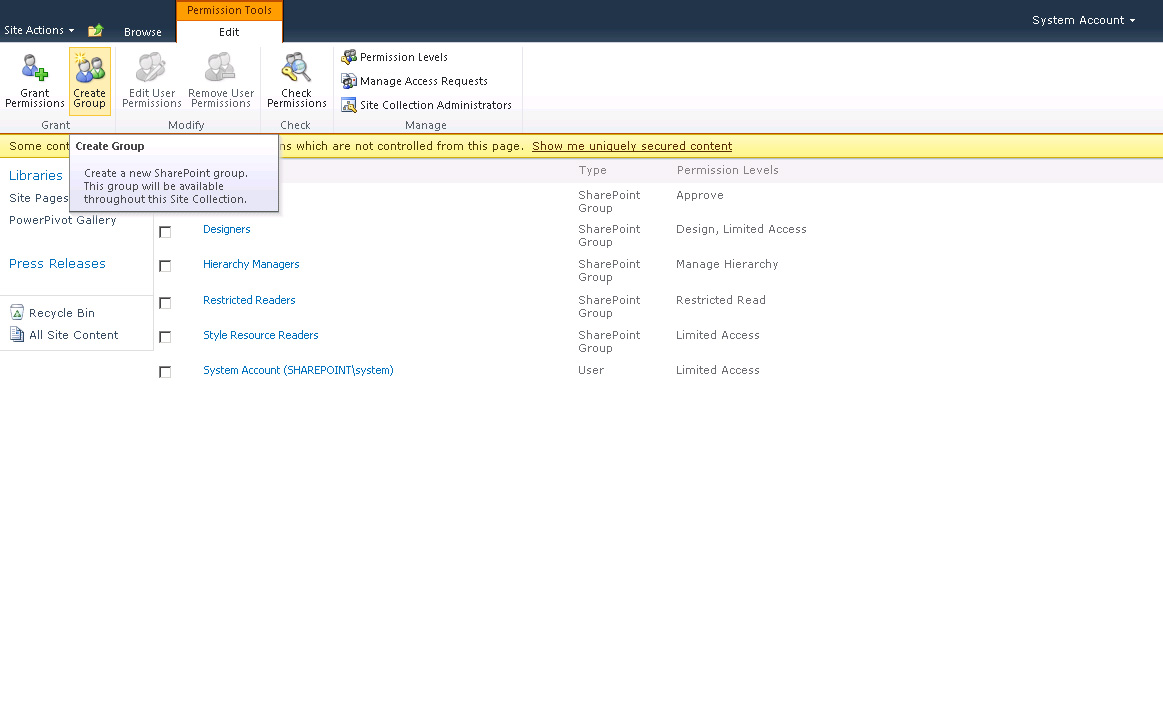Screen dimensions: 1163x721
Task: Check the System Account user checkbox
Action: [165, 372]
